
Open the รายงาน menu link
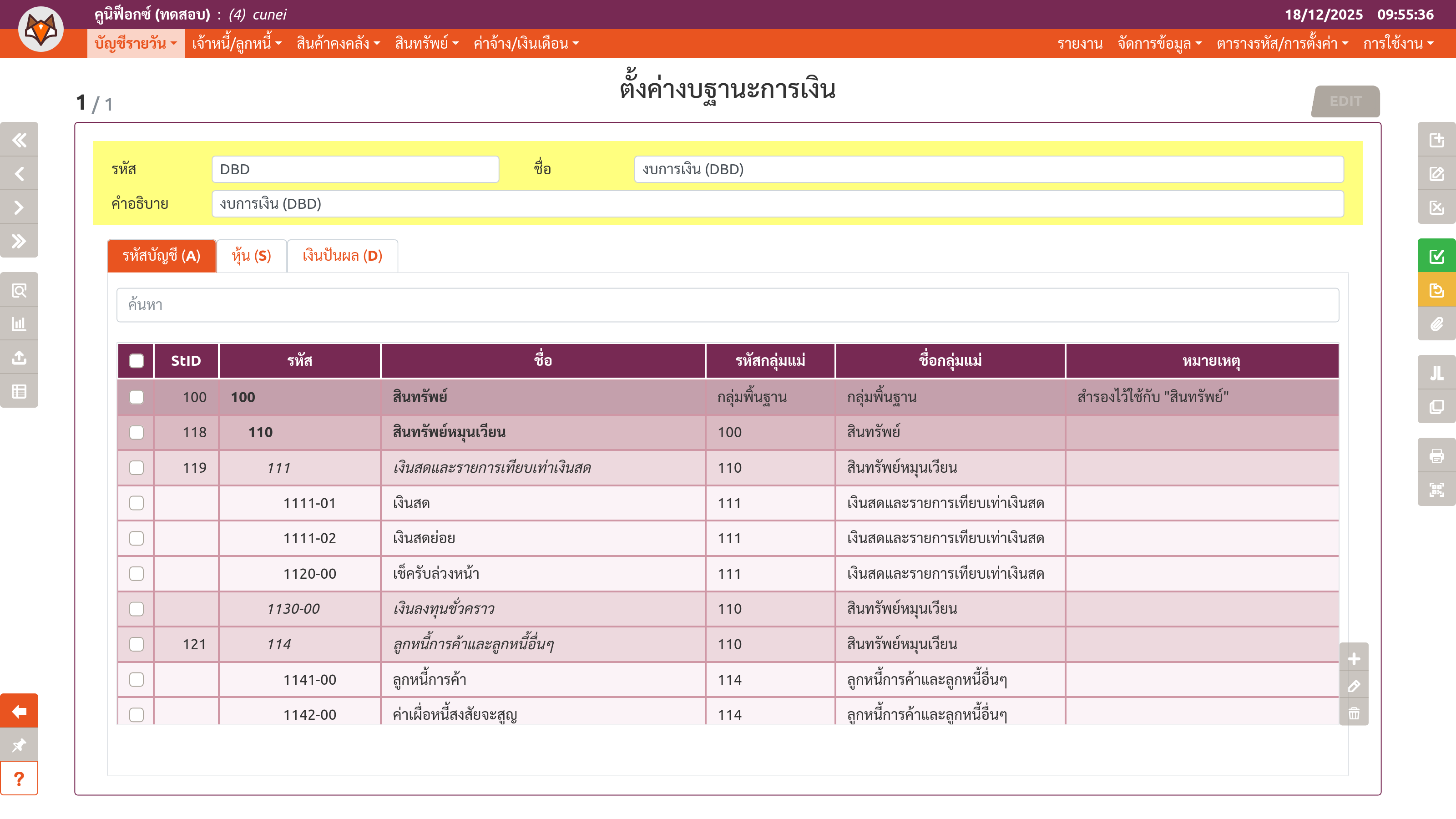1080,44
